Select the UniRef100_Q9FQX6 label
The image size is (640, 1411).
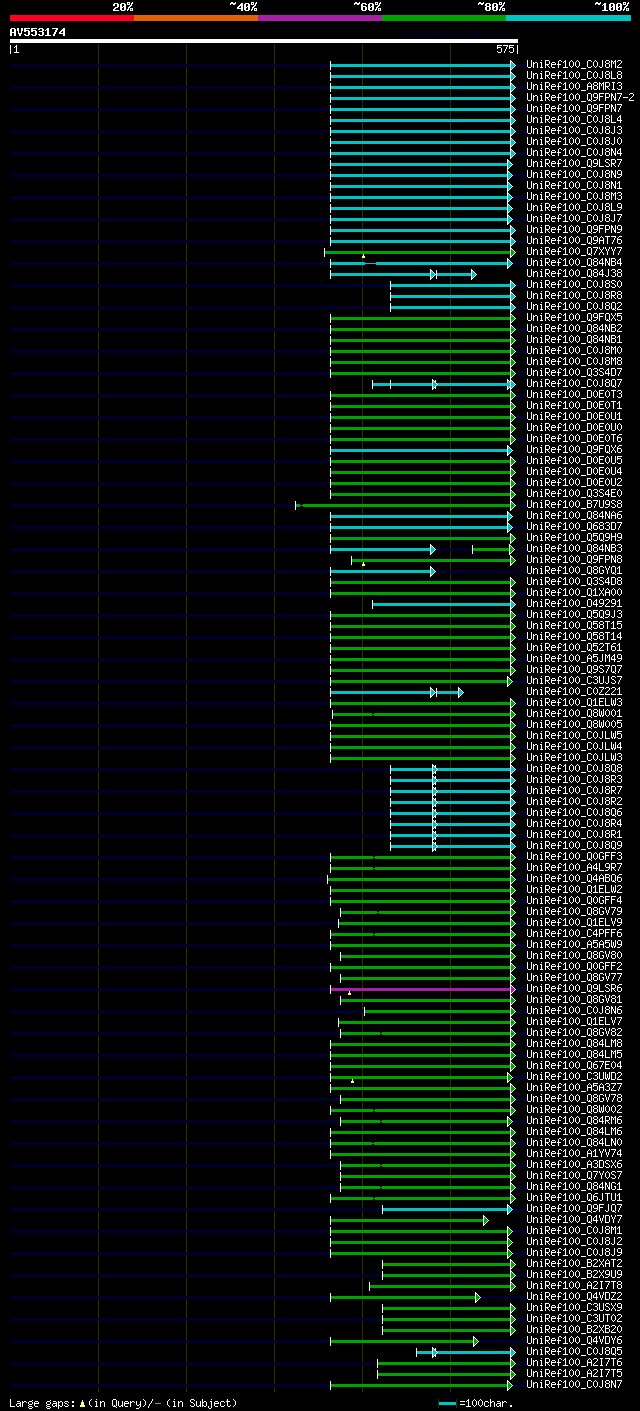[574, 450]
